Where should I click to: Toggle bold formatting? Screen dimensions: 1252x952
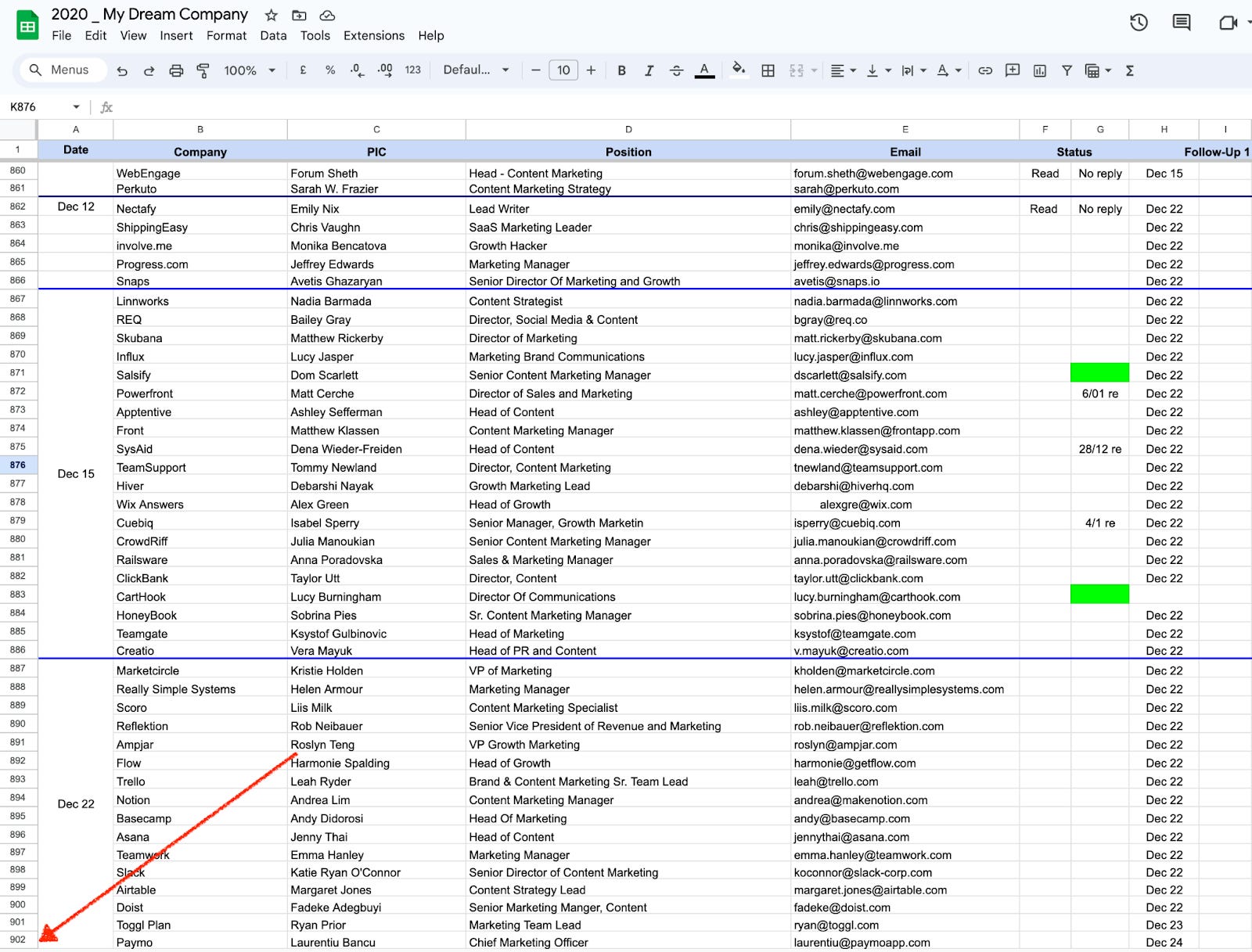pyautogui.click(x=622, y=70)
